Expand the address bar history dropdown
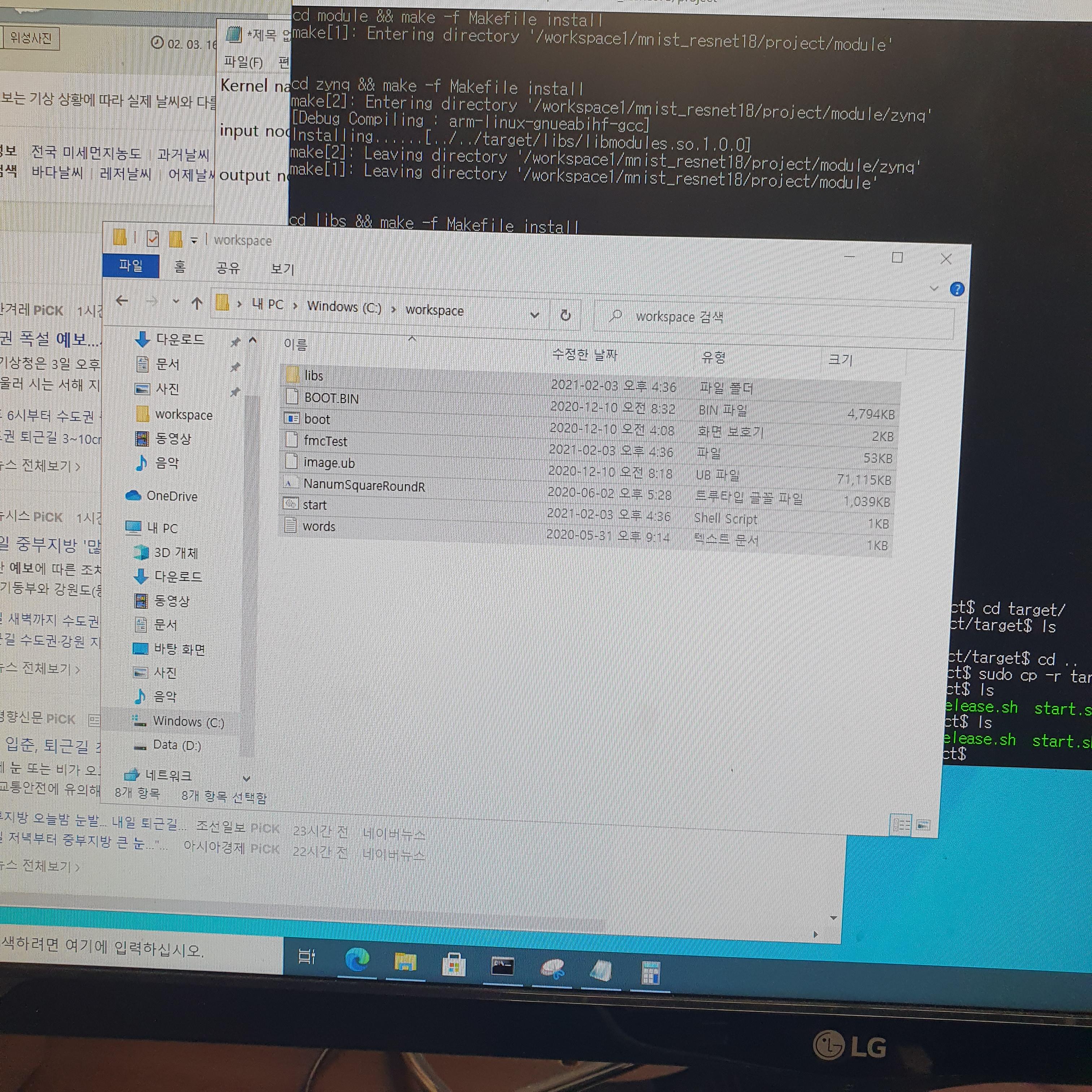The height and width of the screenshot is (1092, 1092). click(535, 315)
